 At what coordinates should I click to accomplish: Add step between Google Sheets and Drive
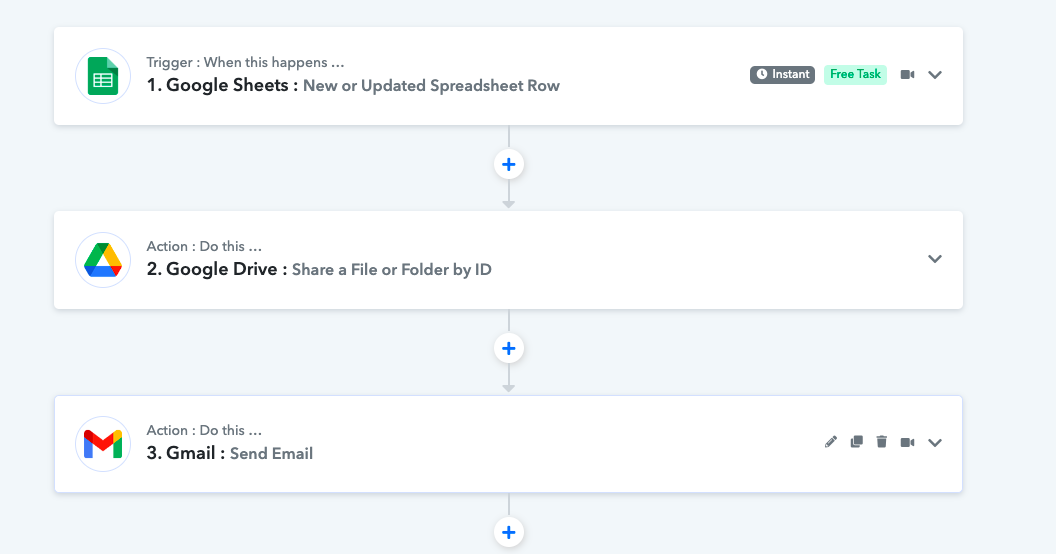pyautogui.click(x=508, y=164)
